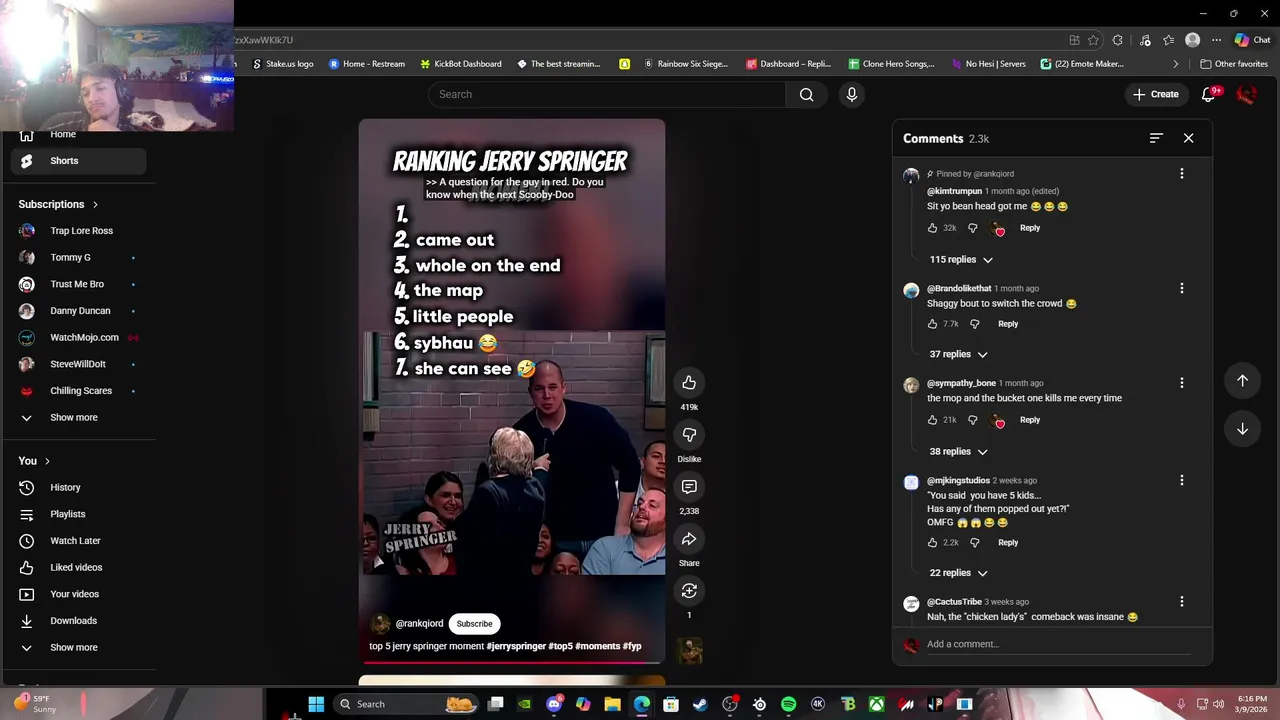Screen dimensions: 1280x720
Task: Dislike @sympathy_bone's comment
Action: point(972,420)
